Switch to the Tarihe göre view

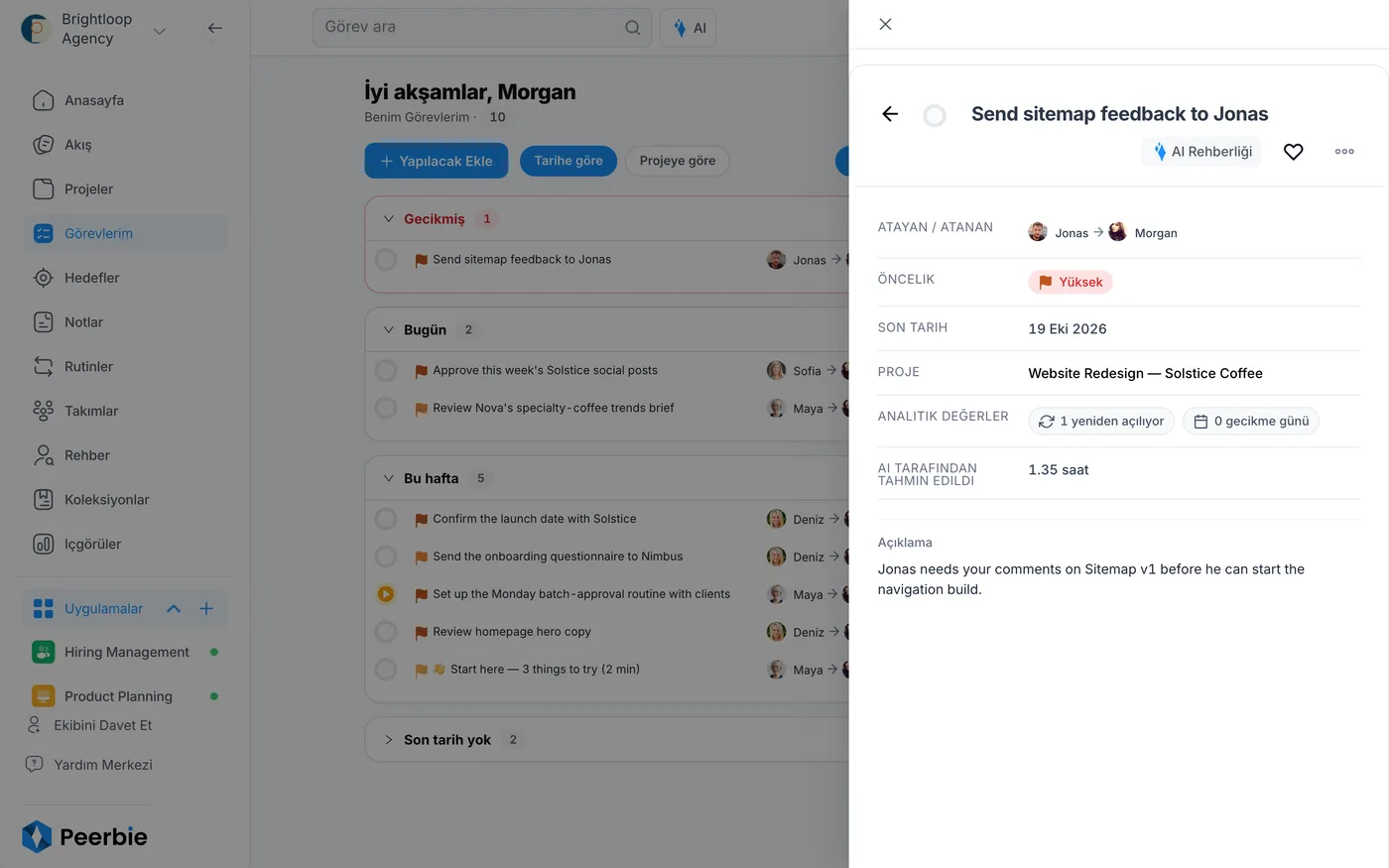pyautogui.click(x=568, y=161)
